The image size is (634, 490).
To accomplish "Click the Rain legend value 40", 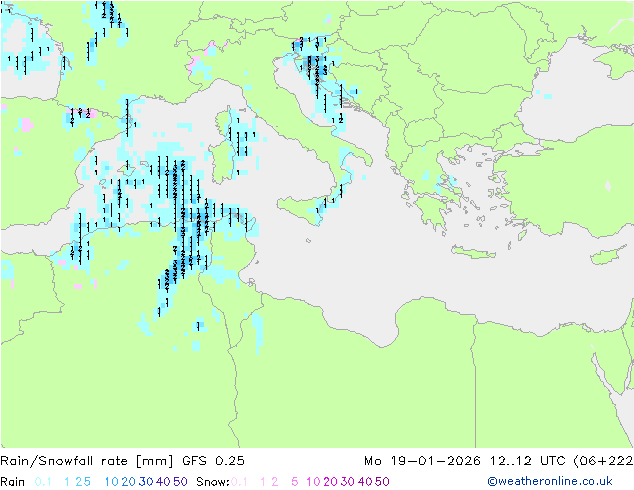I will [163, 482].
